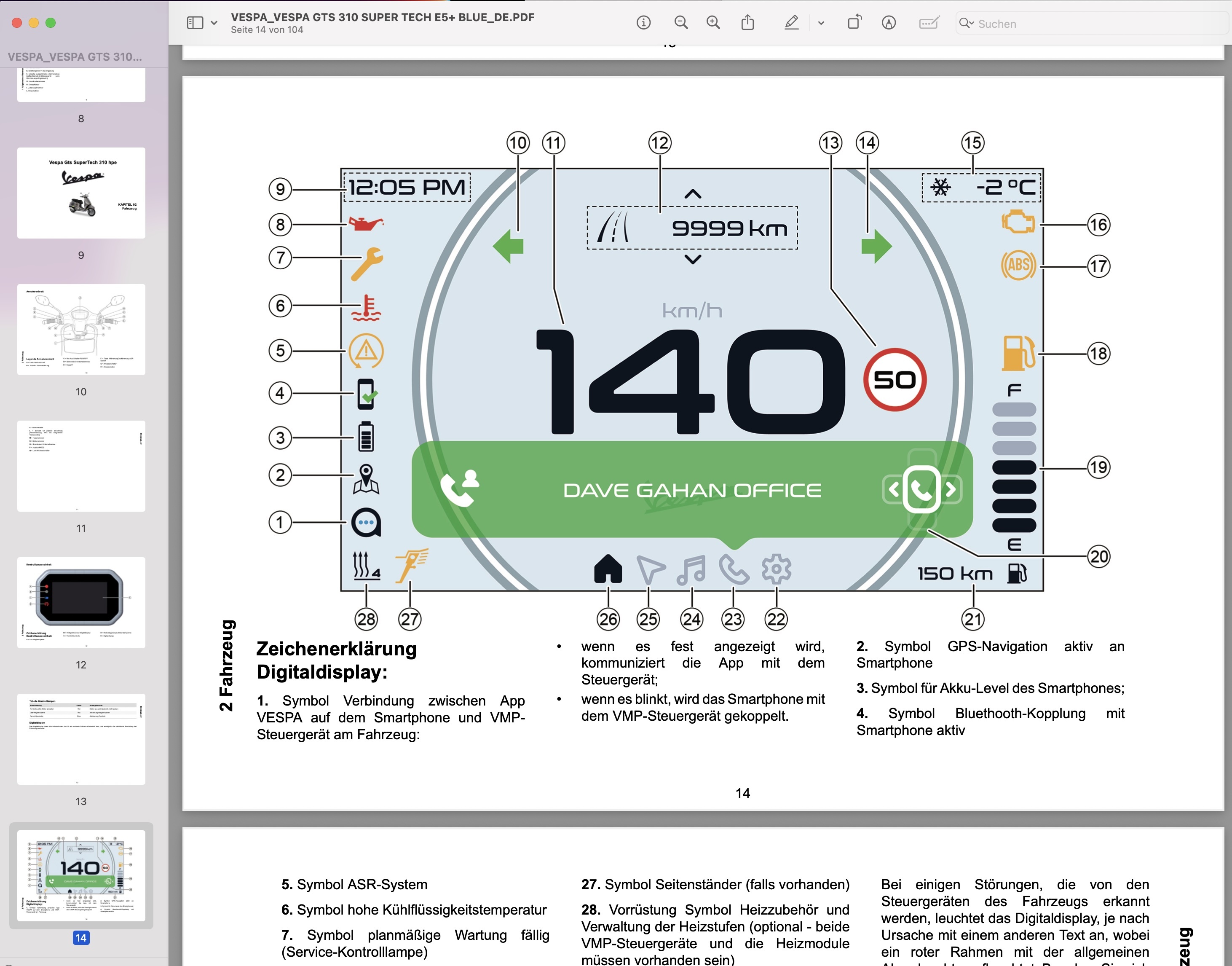
Task: Click the left green turn arrow
Action: coord(508,246)
